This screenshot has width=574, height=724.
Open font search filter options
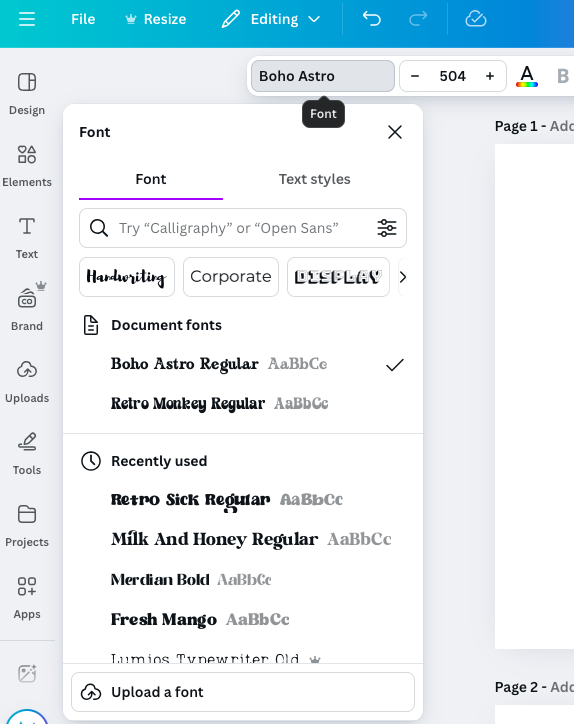pos(387,228)
